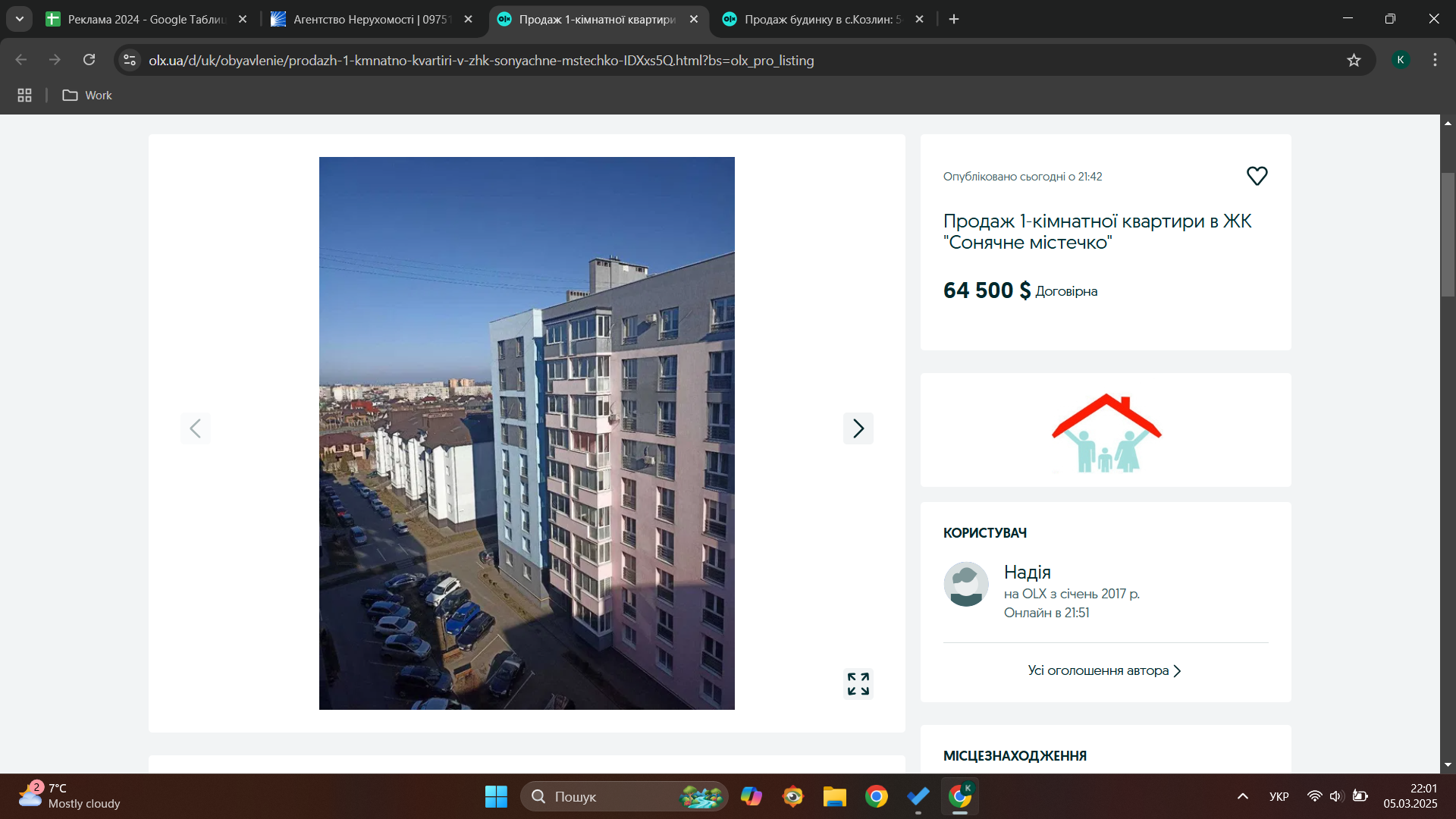The image size is (1456, 819).
Task: Add listing to favorites with heart icon
Action: [1257, 176]
